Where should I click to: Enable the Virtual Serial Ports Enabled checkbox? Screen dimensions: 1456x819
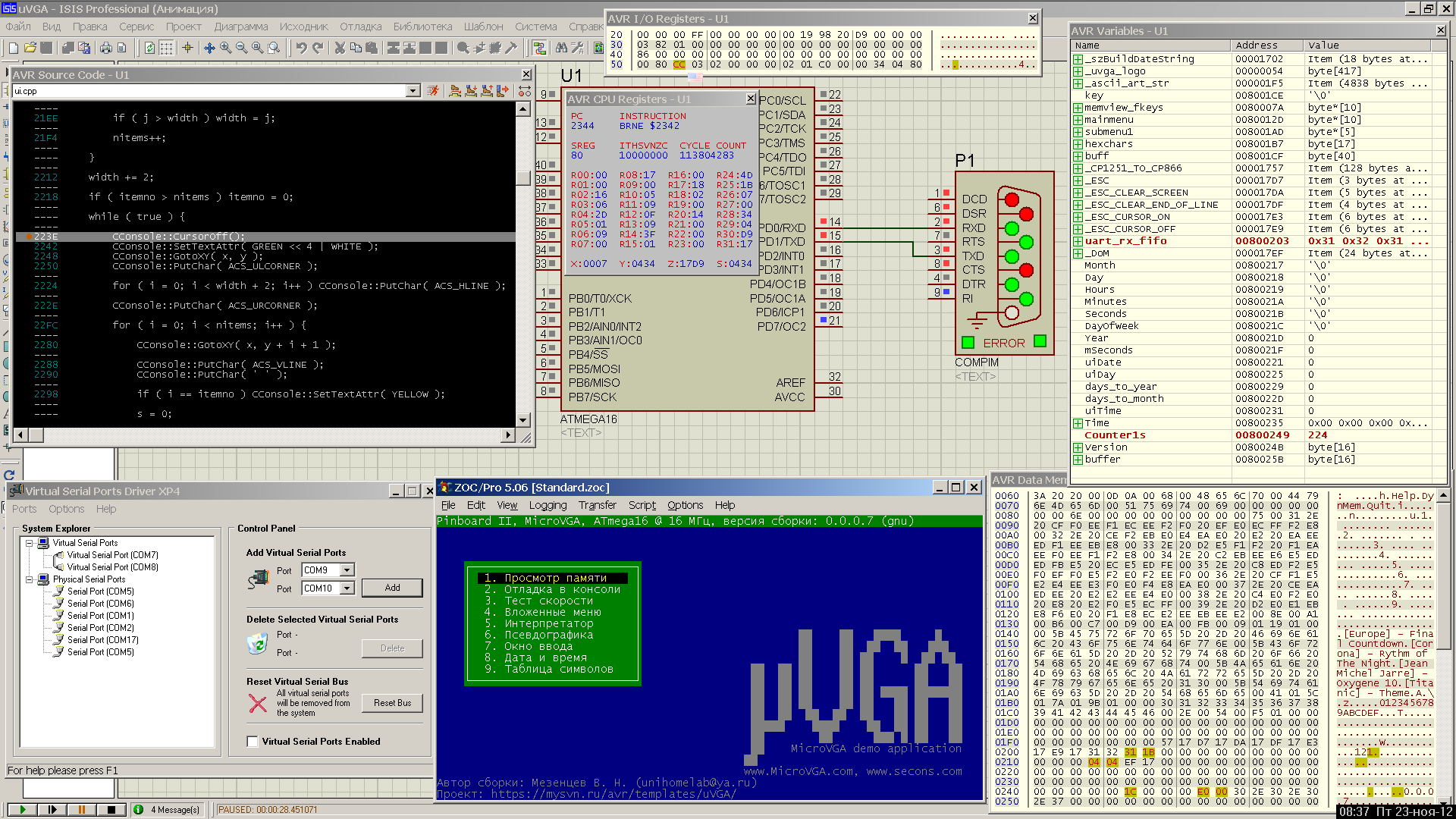tap(253, 742)
